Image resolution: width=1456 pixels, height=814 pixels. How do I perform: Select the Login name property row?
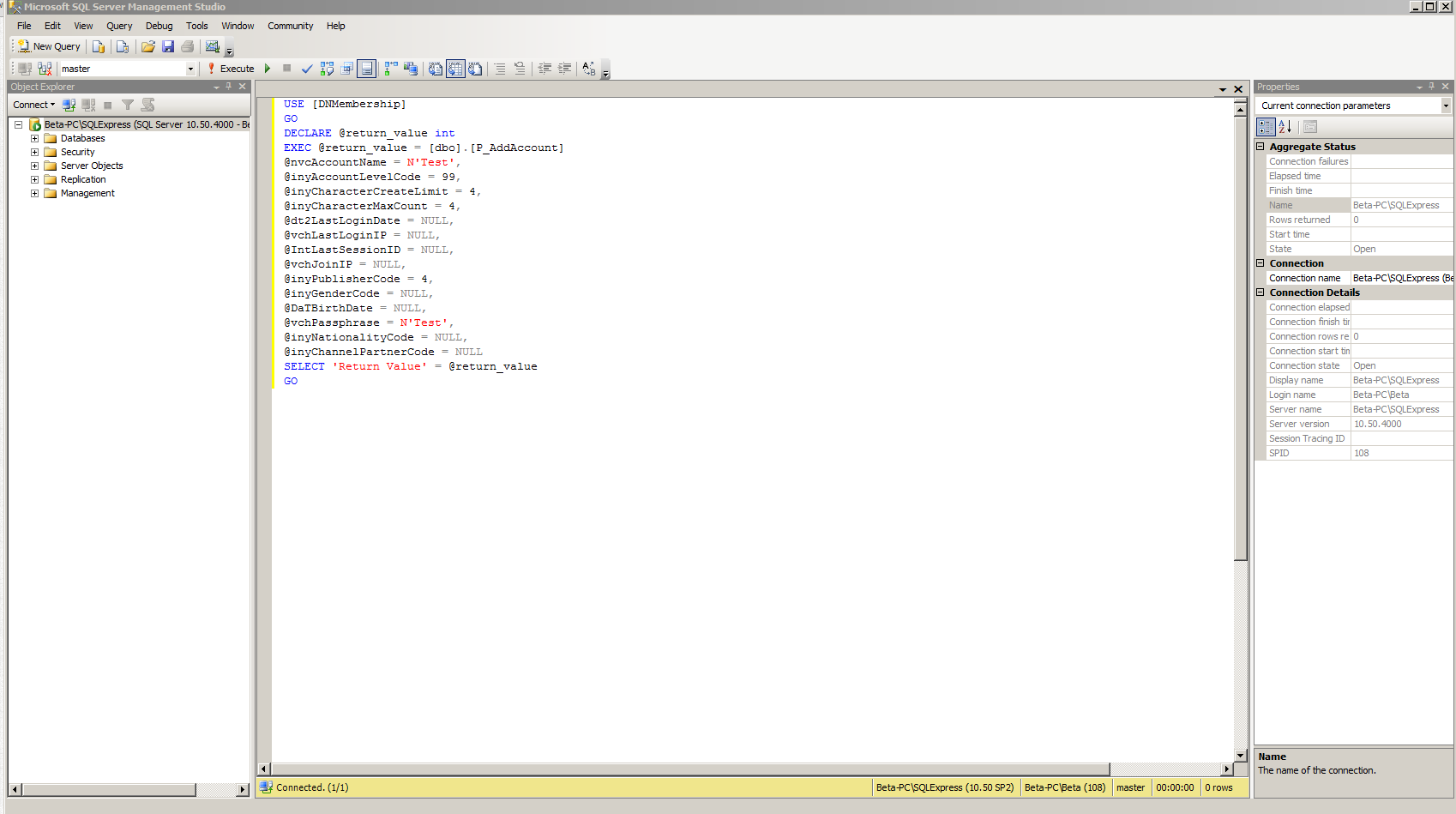click(x=1359, y=395)
